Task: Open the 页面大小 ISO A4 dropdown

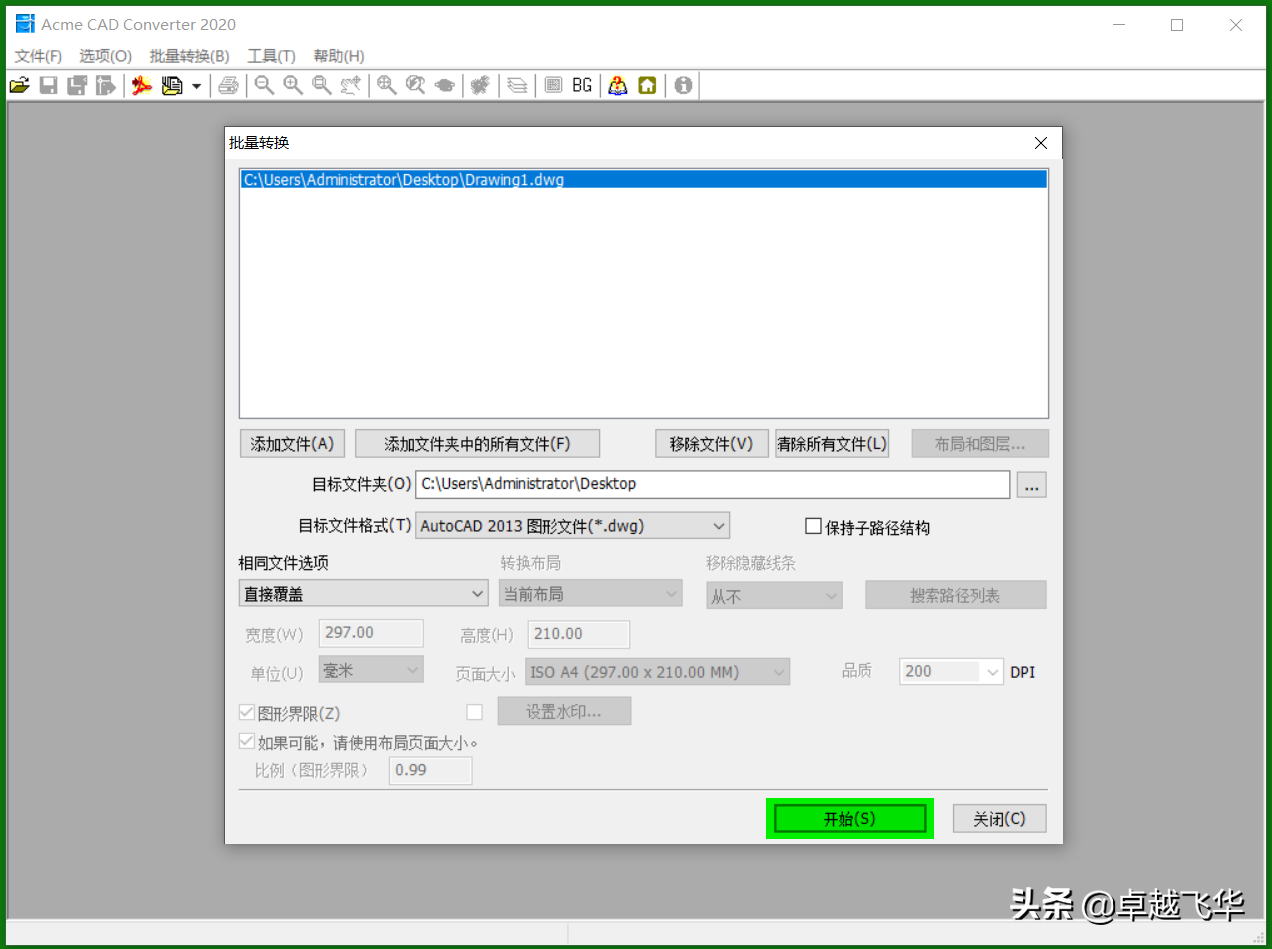Action: click(657, 672)
